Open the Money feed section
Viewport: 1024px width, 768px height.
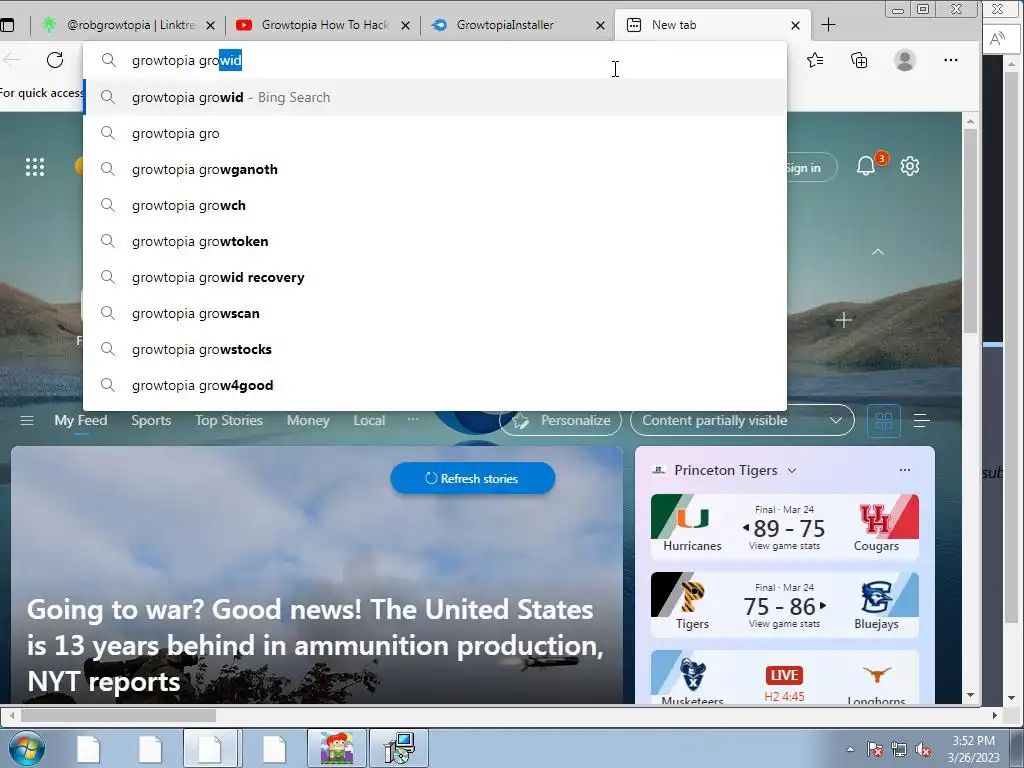tap(308, 421)
